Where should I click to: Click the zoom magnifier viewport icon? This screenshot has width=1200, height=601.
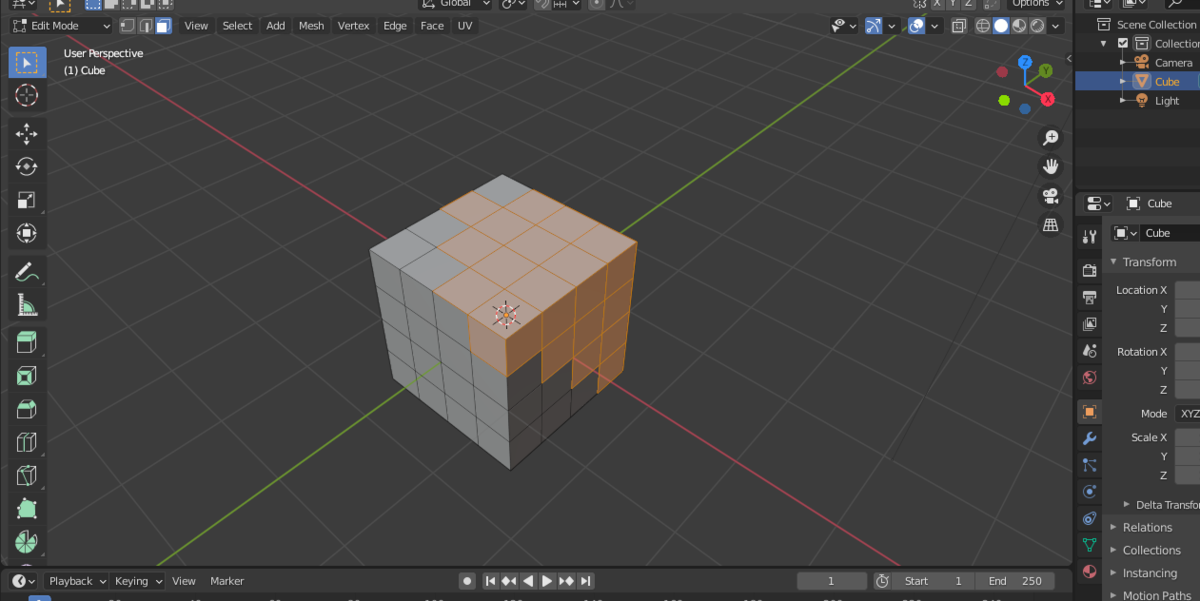coord(1051,137)
